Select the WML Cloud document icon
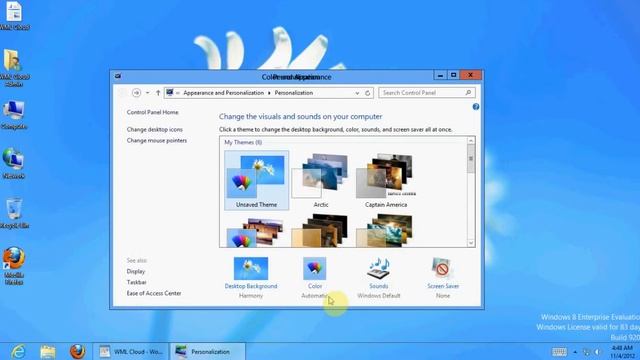This screenshot has width=640, height=360. 14,16
